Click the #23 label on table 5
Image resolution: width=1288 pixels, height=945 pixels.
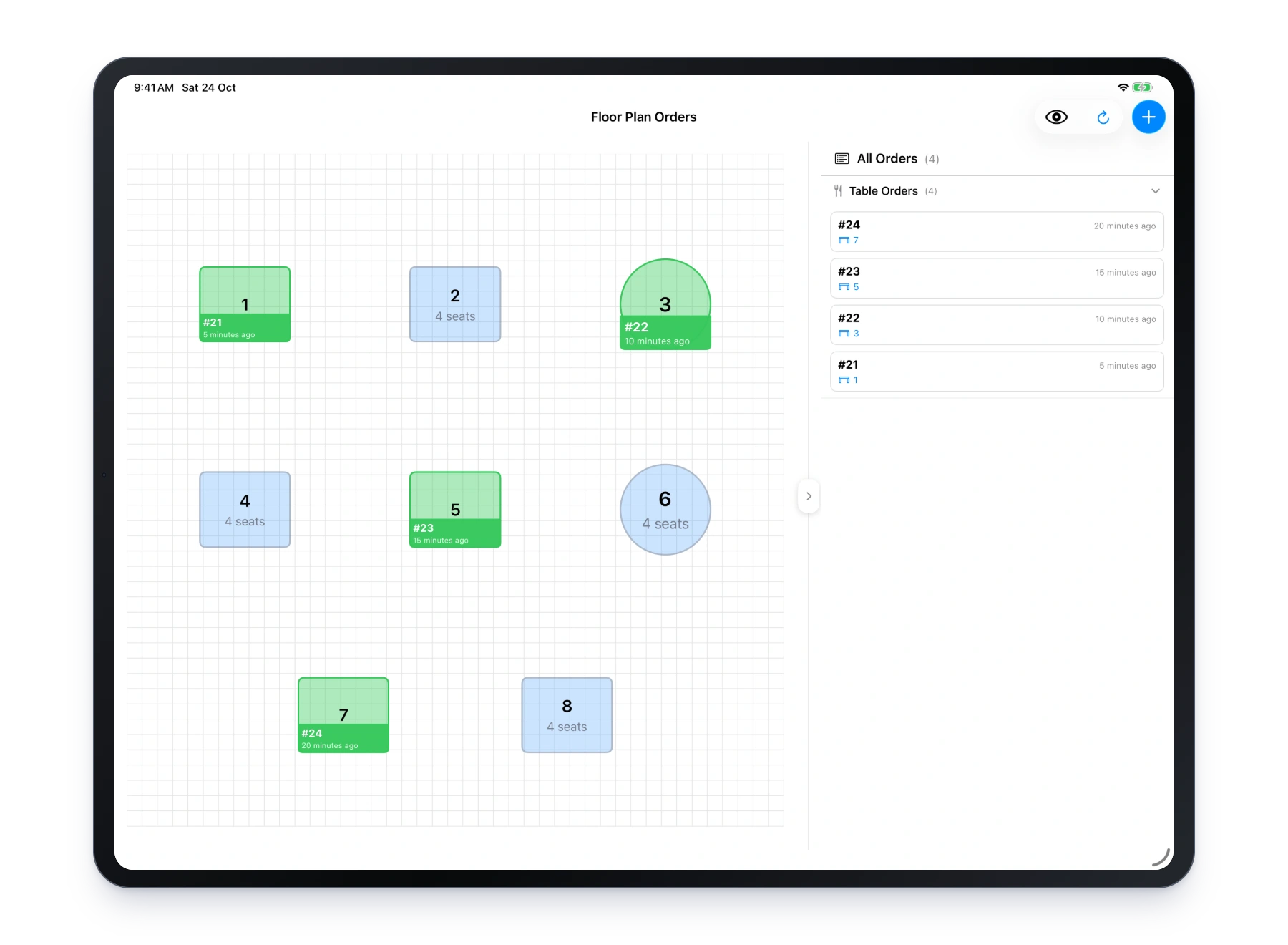[423, 528]
